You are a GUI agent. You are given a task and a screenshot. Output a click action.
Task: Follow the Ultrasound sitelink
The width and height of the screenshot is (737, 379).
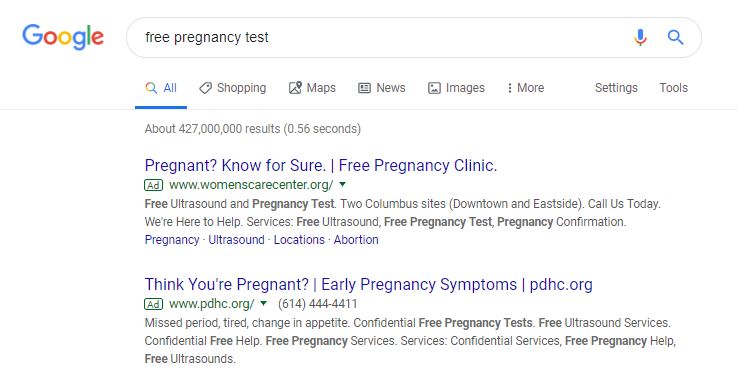(236, 240)
